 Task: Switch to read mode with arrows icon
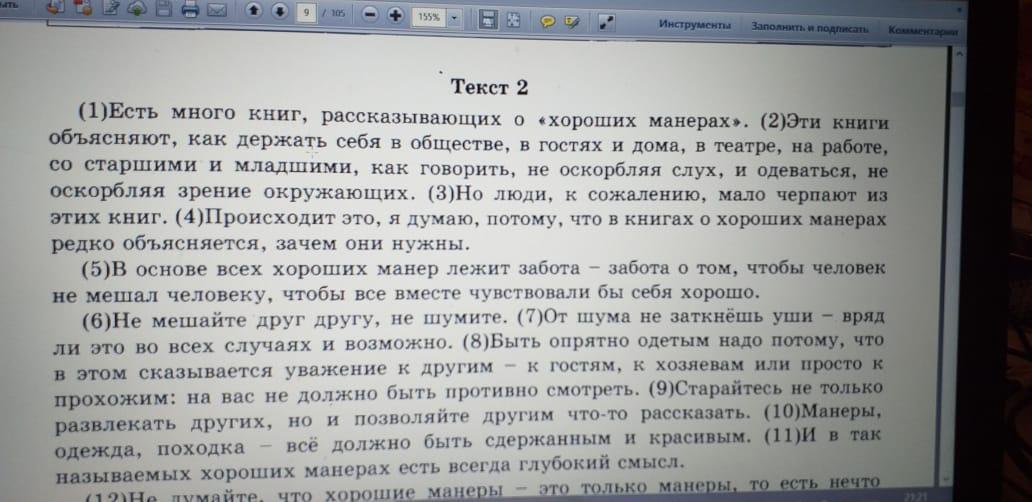click(x=606, y=23)
